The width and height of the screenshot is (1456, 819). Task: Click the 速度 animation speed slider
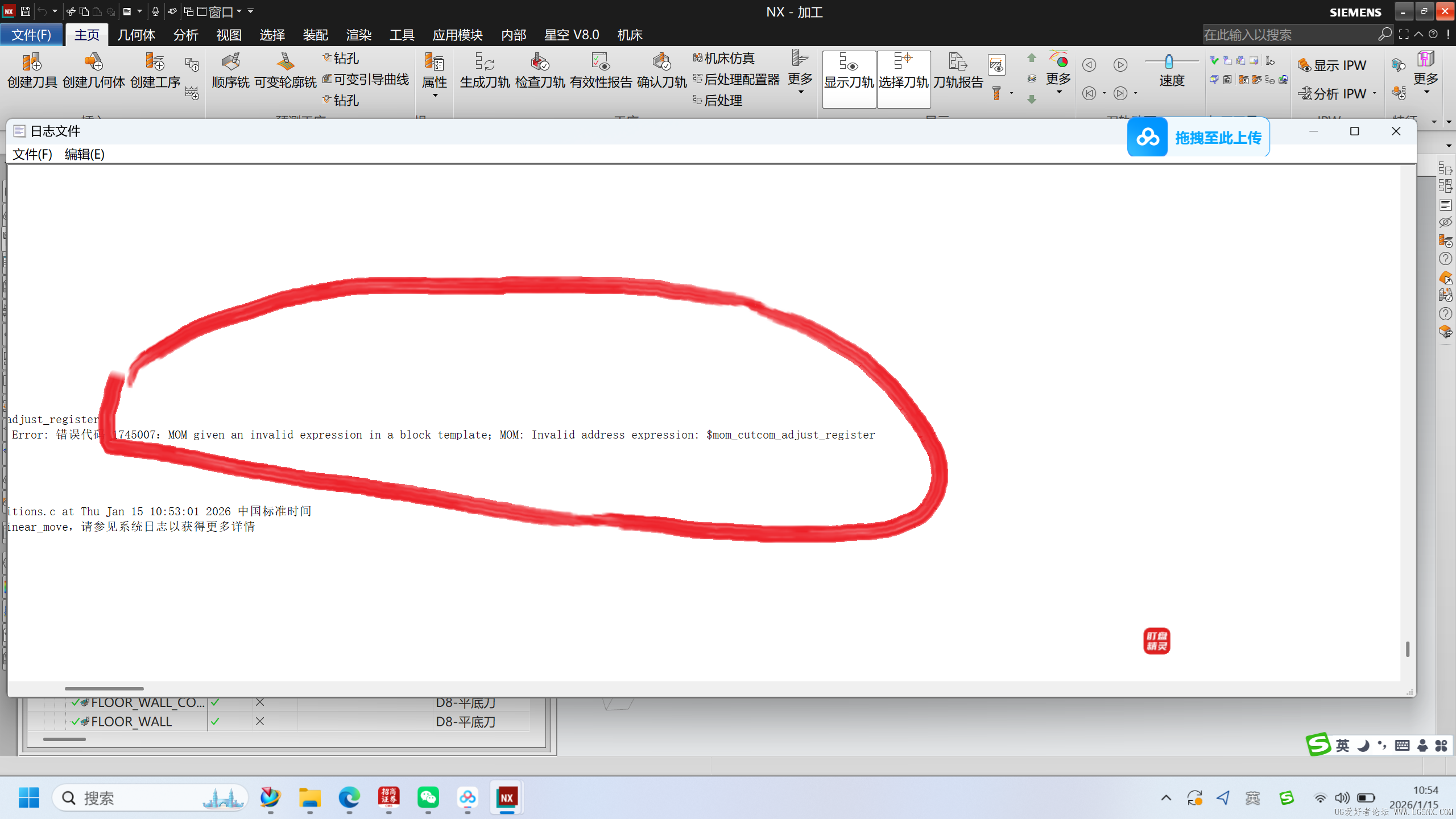pos(1169,61)
